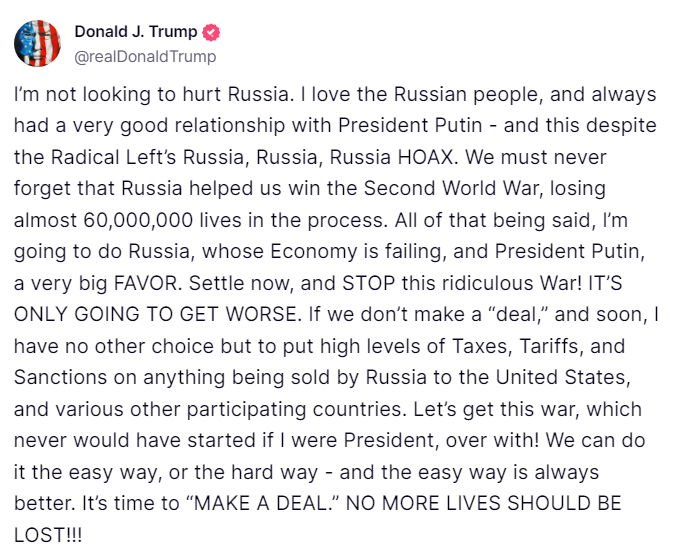Image resolution: width=678 pixels, height=549 pixels.
Task: Open the Donald J. Trump display name
Action: click(x=136, y=32)
